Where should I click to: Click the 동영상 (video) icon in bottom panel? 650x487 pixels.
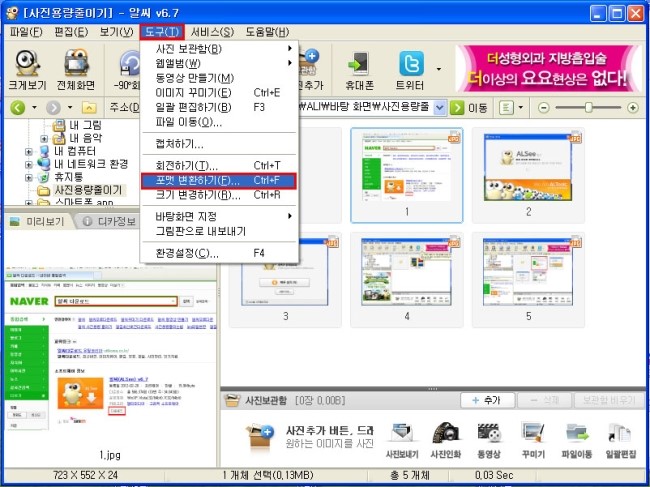489,438
